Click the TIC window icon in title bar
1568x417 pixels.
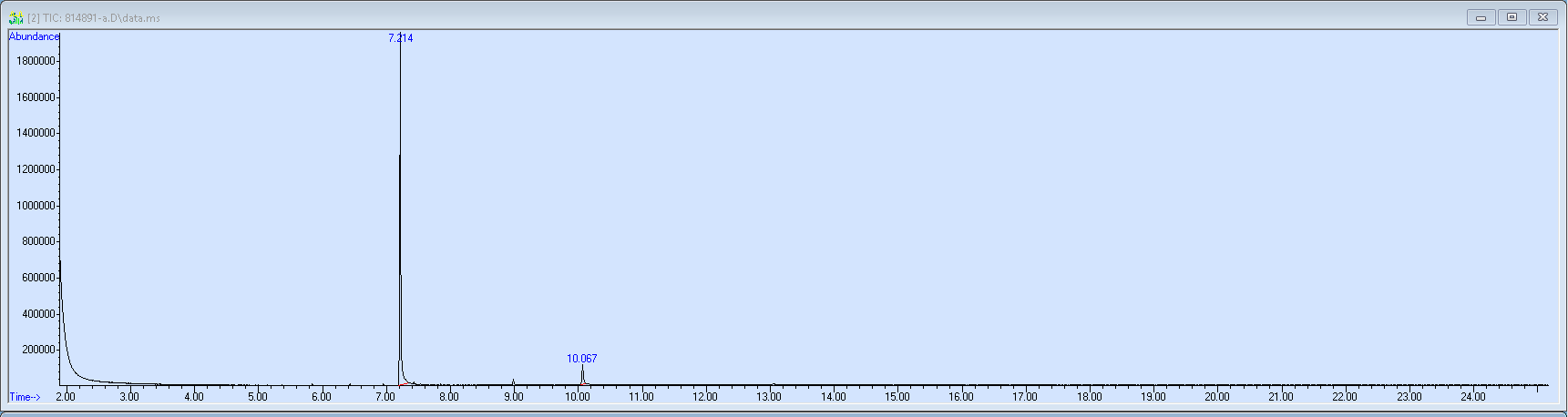15,17
